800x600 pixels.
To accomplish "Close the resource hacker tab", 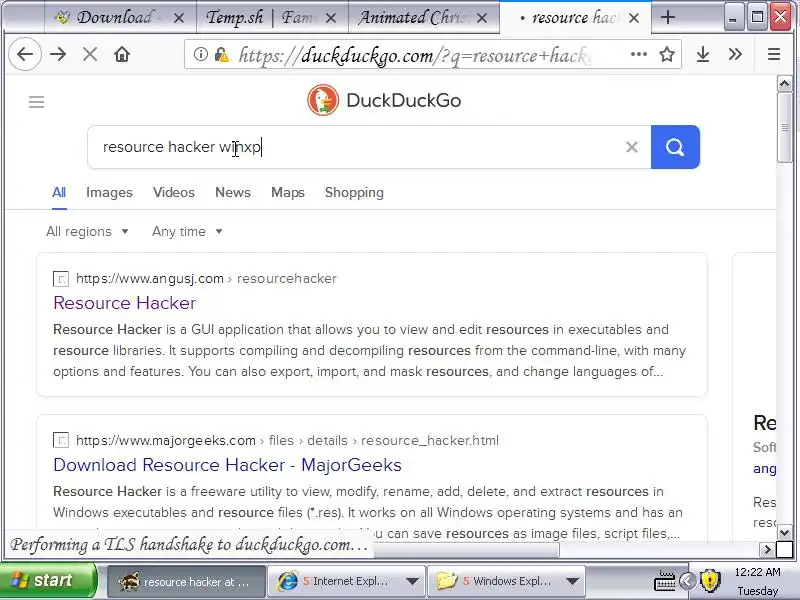I will click(x=634, y=18).
